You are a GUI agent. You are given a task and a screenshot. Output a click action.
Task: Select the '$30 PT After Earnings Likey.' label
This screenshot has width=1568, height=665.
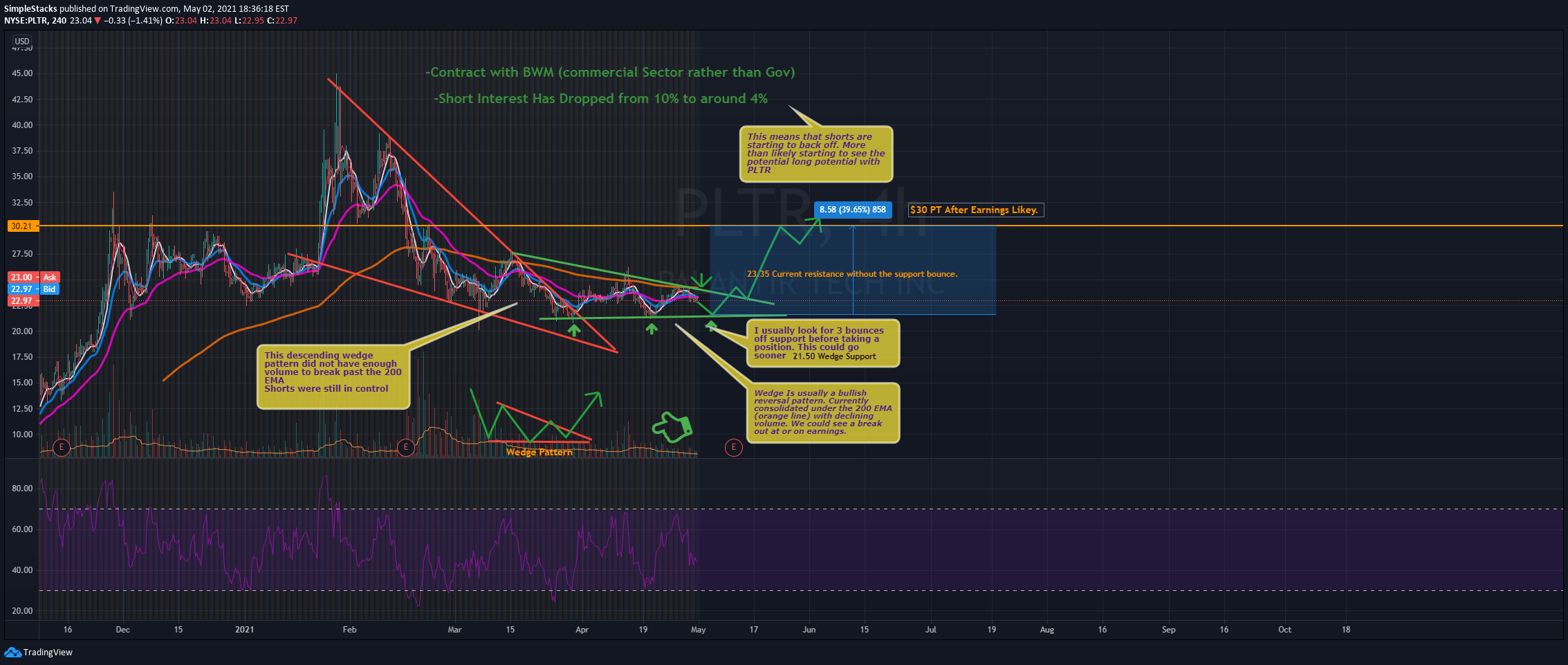pyautogui.click(x=975, y=210)
